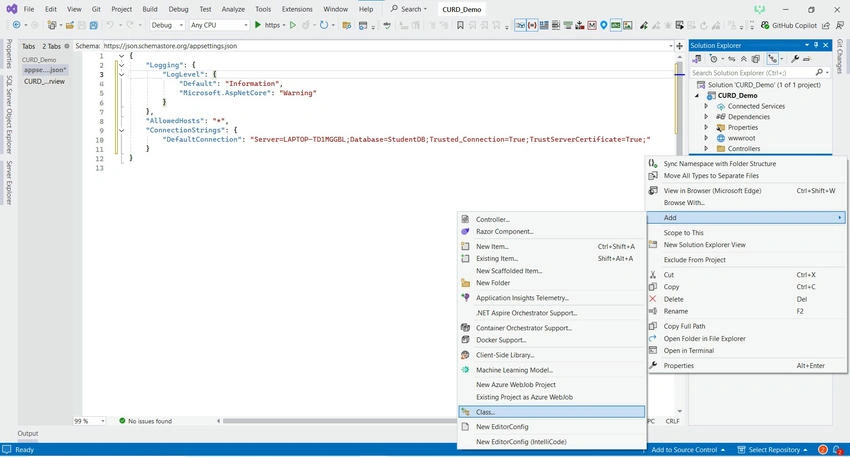Click Rename in the context menu
This screenshot has width=850, height=457.
click(746, 311)
